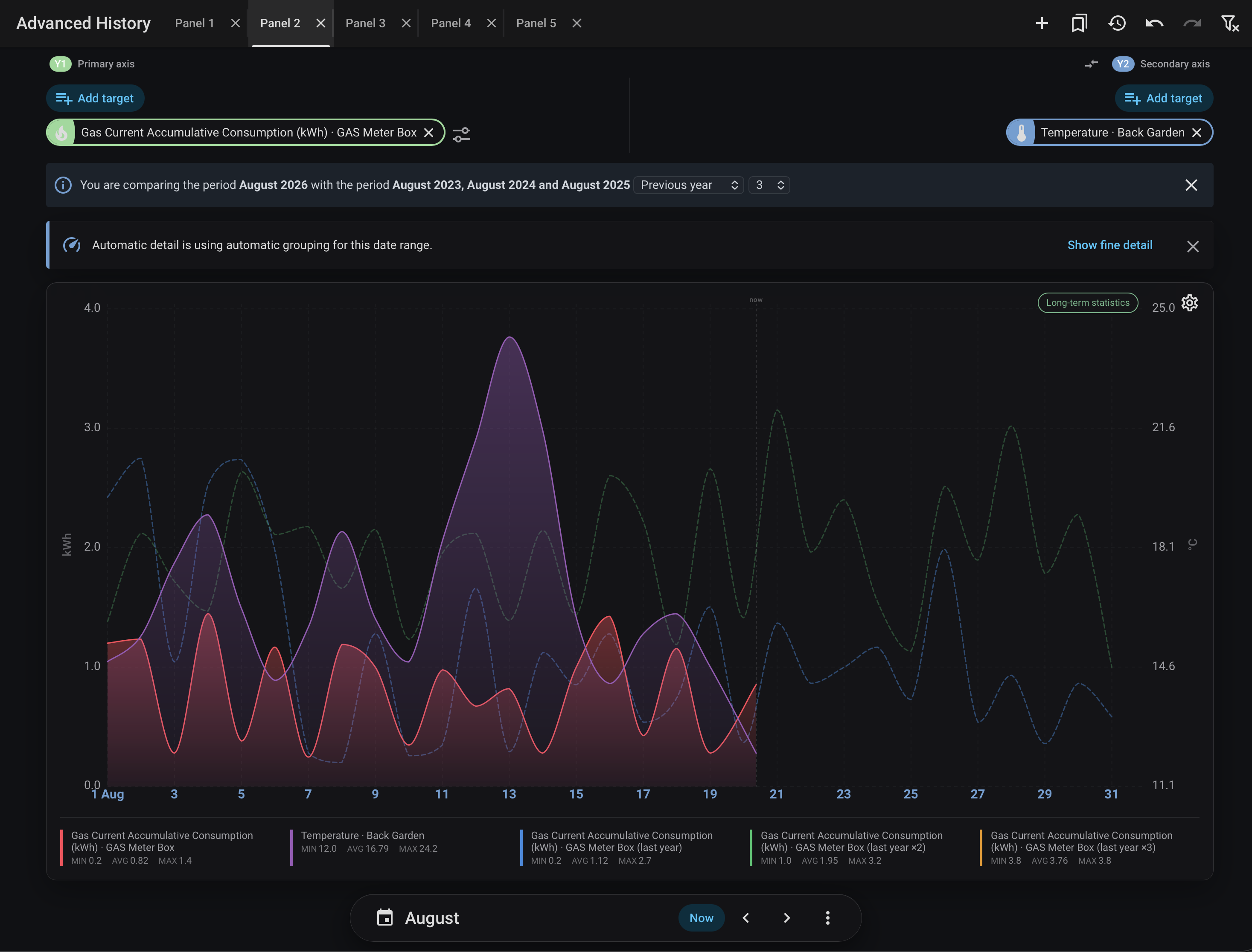Remove Temperature Back Garden target chip
1252x952 pixels.
point(1197,133)
